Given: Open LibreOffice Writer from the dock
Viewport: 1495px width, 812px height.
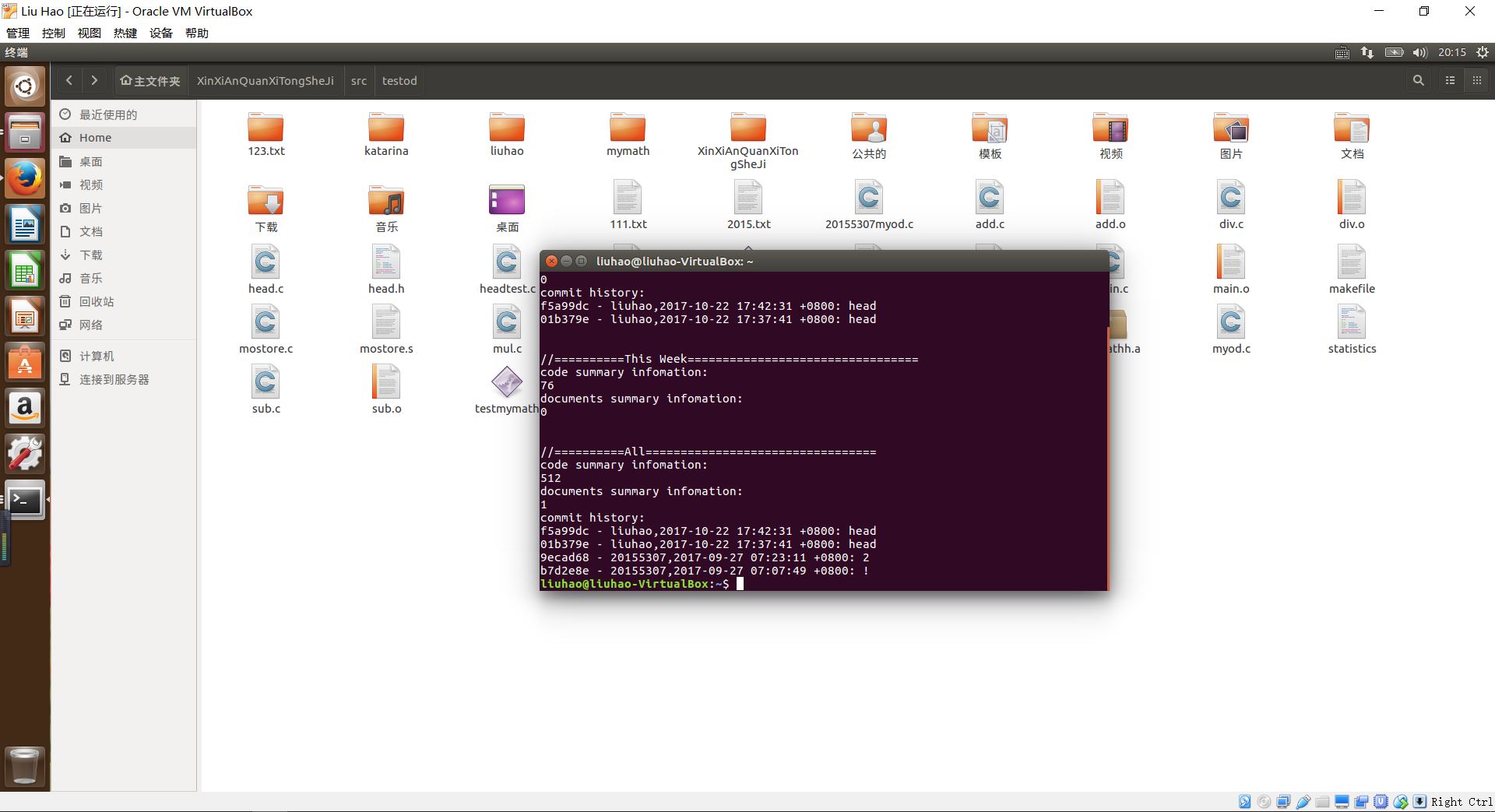Looking at the screenshot, I should 25,226.
